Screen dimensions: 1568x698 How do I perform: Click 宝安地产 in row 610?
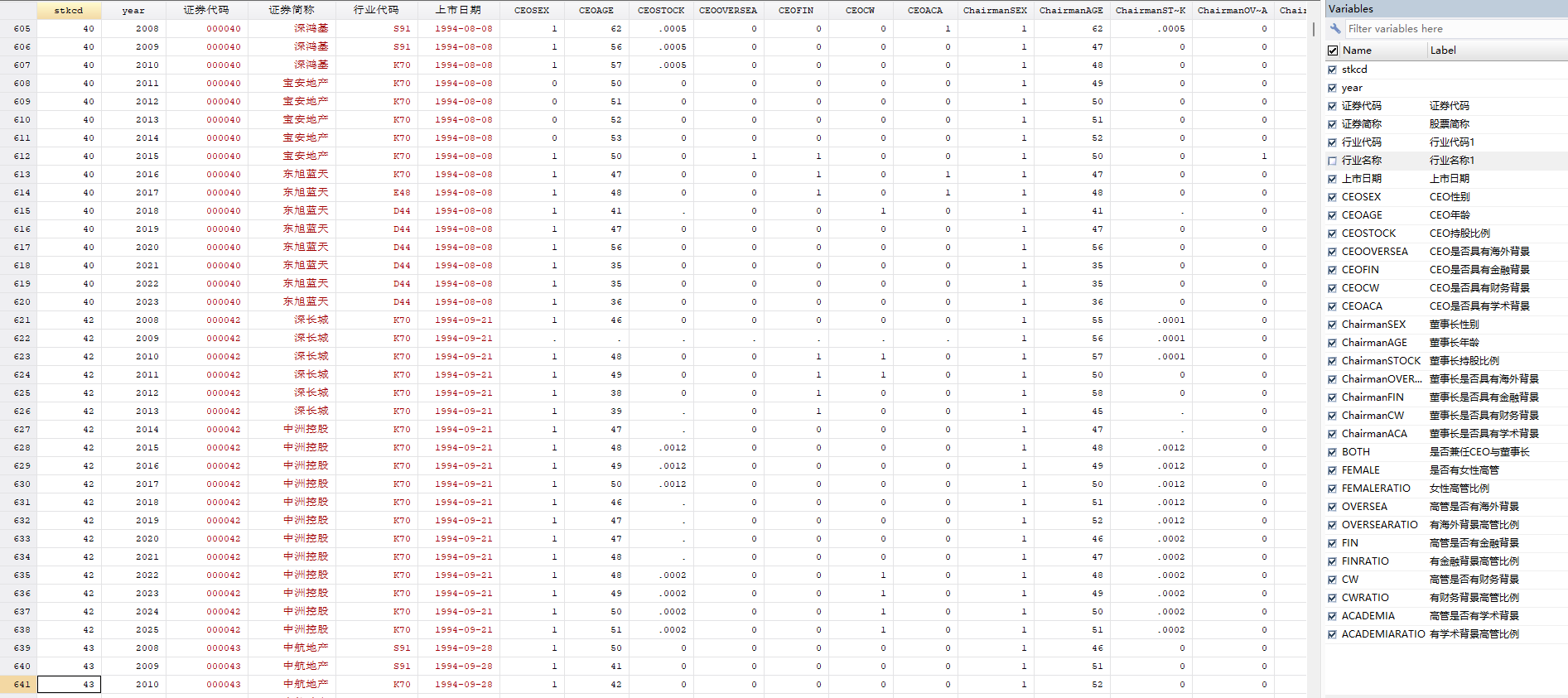click(x=305, y=119)
